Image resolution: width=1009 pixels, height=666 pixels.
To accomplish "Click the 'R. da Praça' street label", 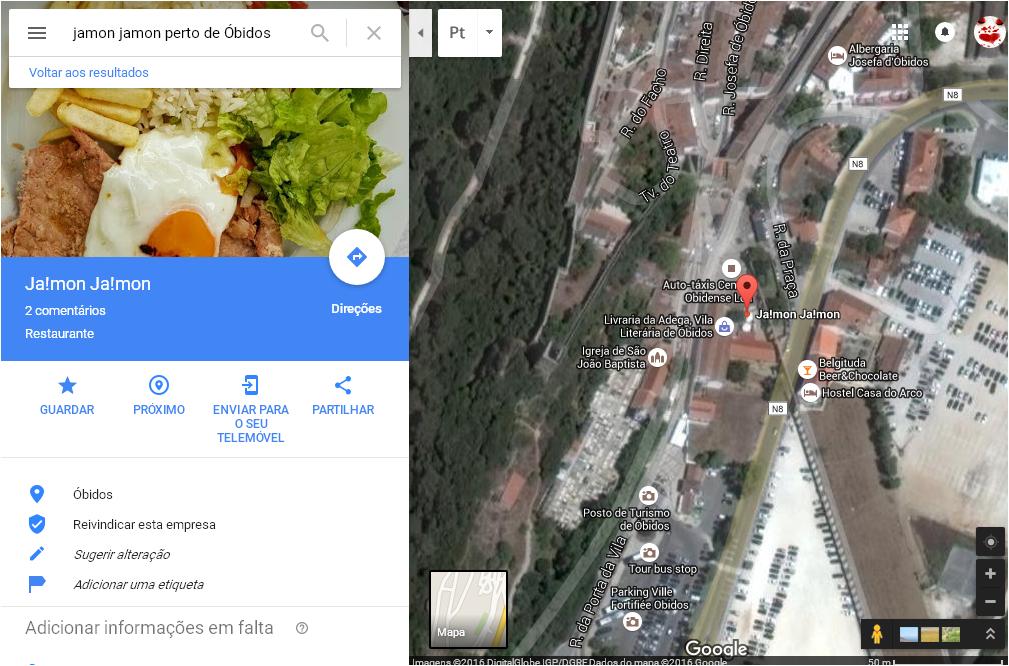I will point(786,261).
